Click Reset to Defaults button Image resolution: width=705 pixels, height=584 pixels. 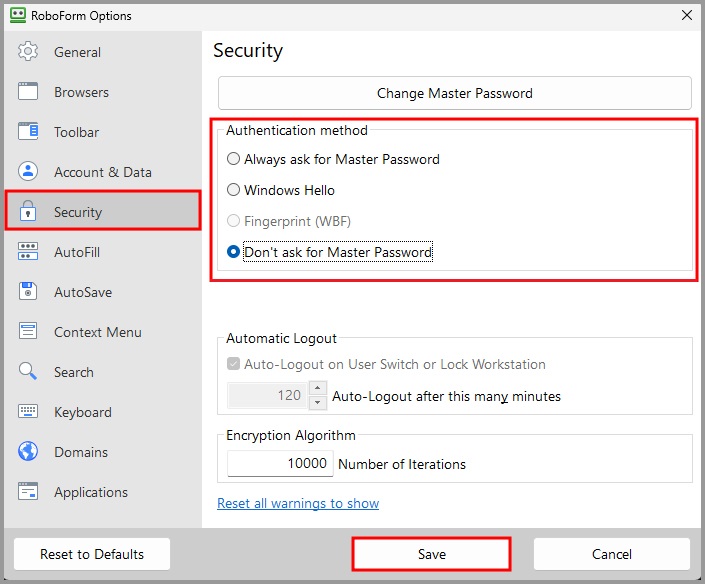click(92, 554)
